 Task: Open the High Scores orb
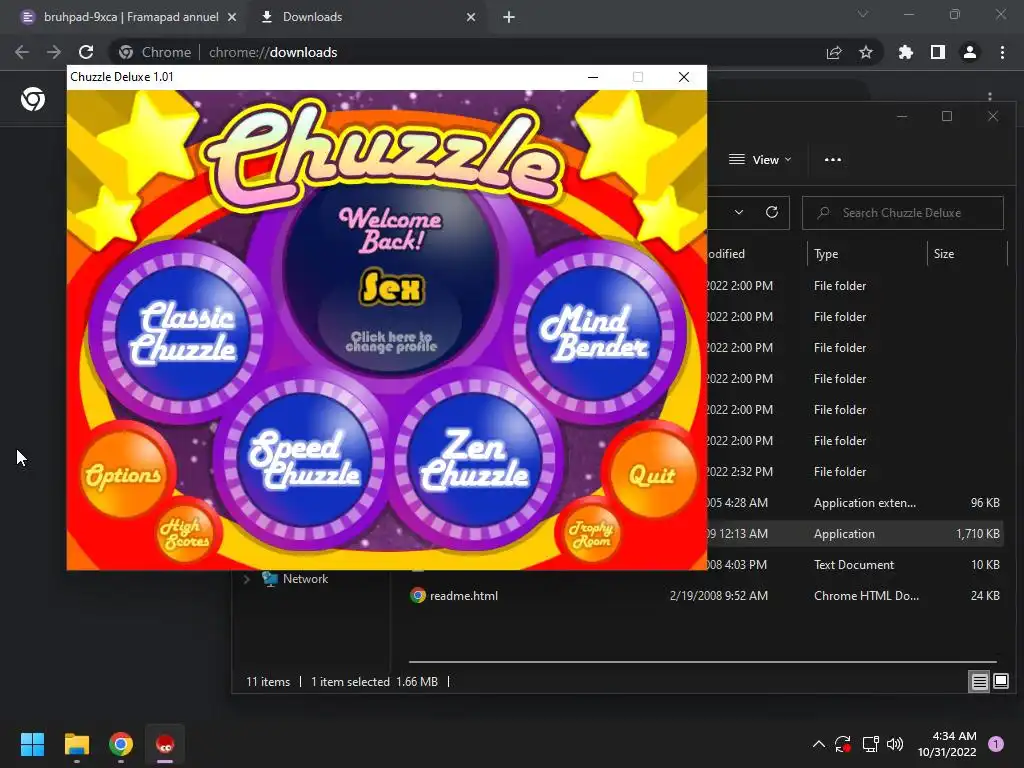(x=186, y=534)
